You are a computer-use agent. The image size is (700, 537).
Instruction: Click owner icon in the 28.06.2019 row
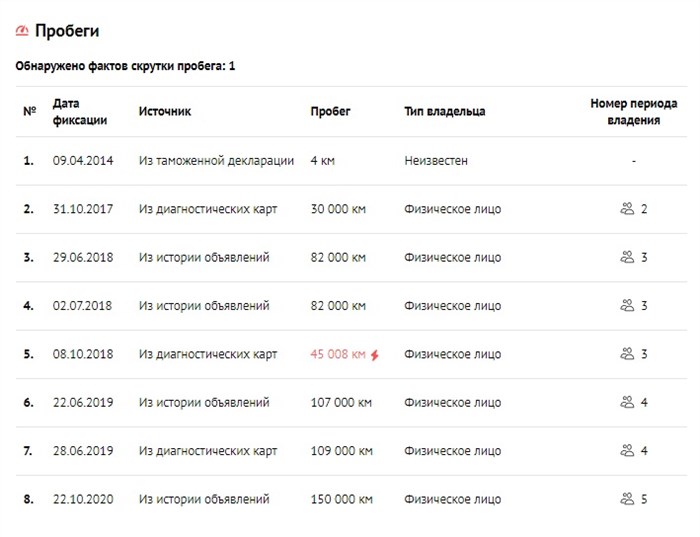tap(627, 451)
